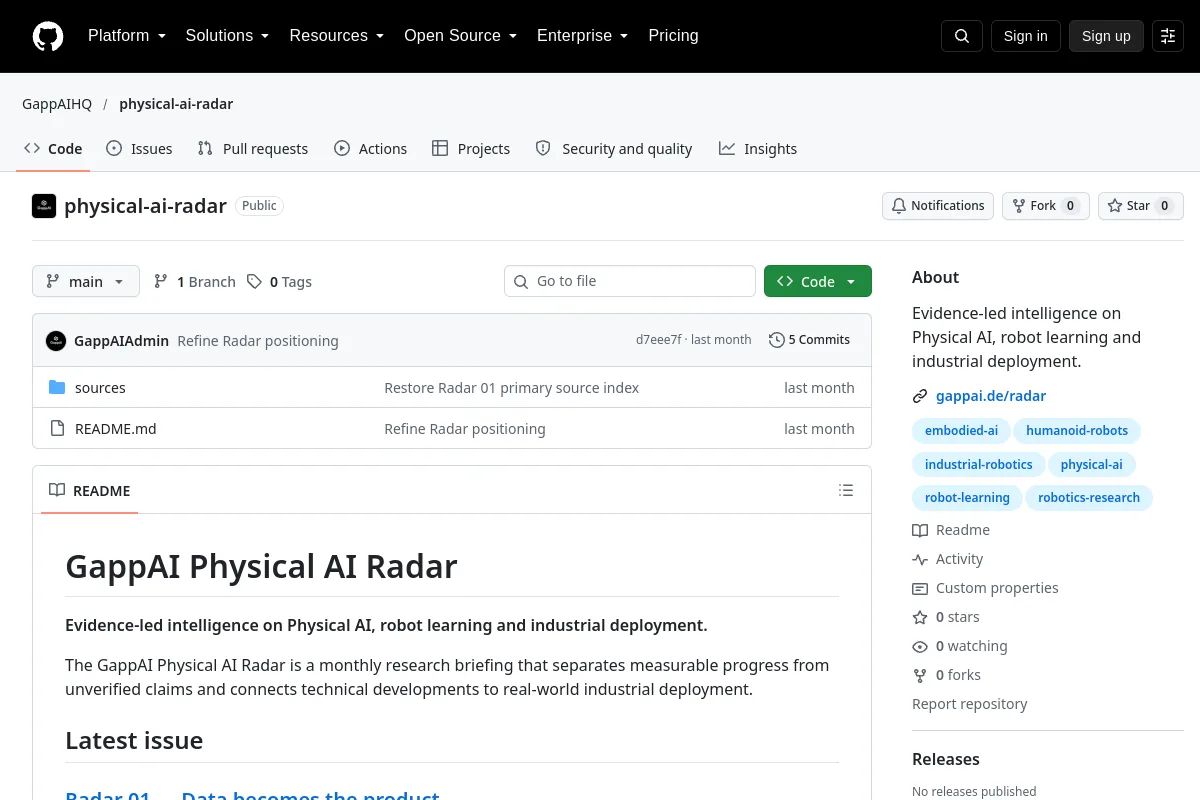The height and width of the screenshot is (800, 1200).
Task: Expand the Enterprise menu
Action: tap(582, 36)
